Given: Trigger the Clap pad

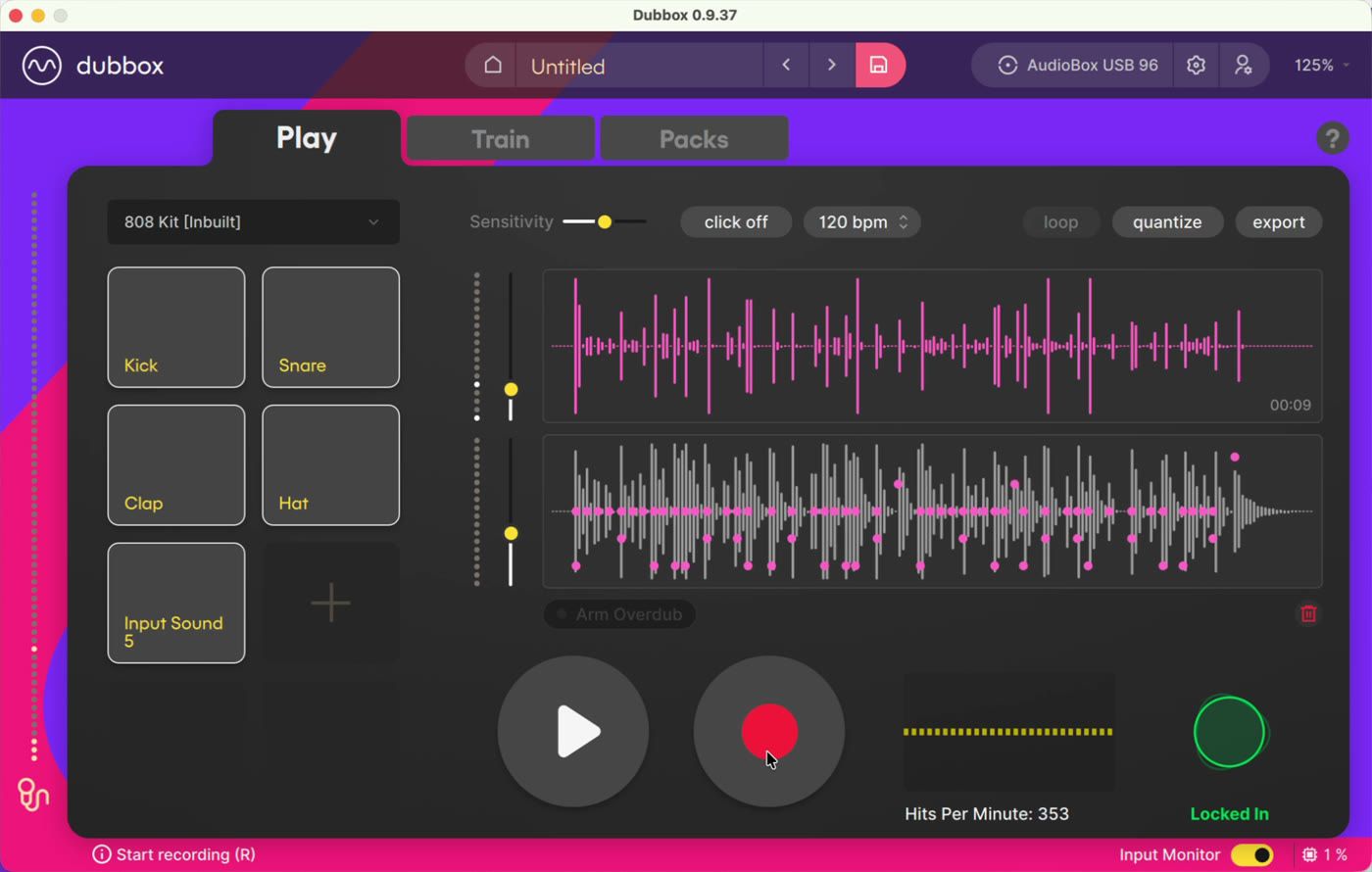Looking at the screenshot, I should tap(176, 465).
